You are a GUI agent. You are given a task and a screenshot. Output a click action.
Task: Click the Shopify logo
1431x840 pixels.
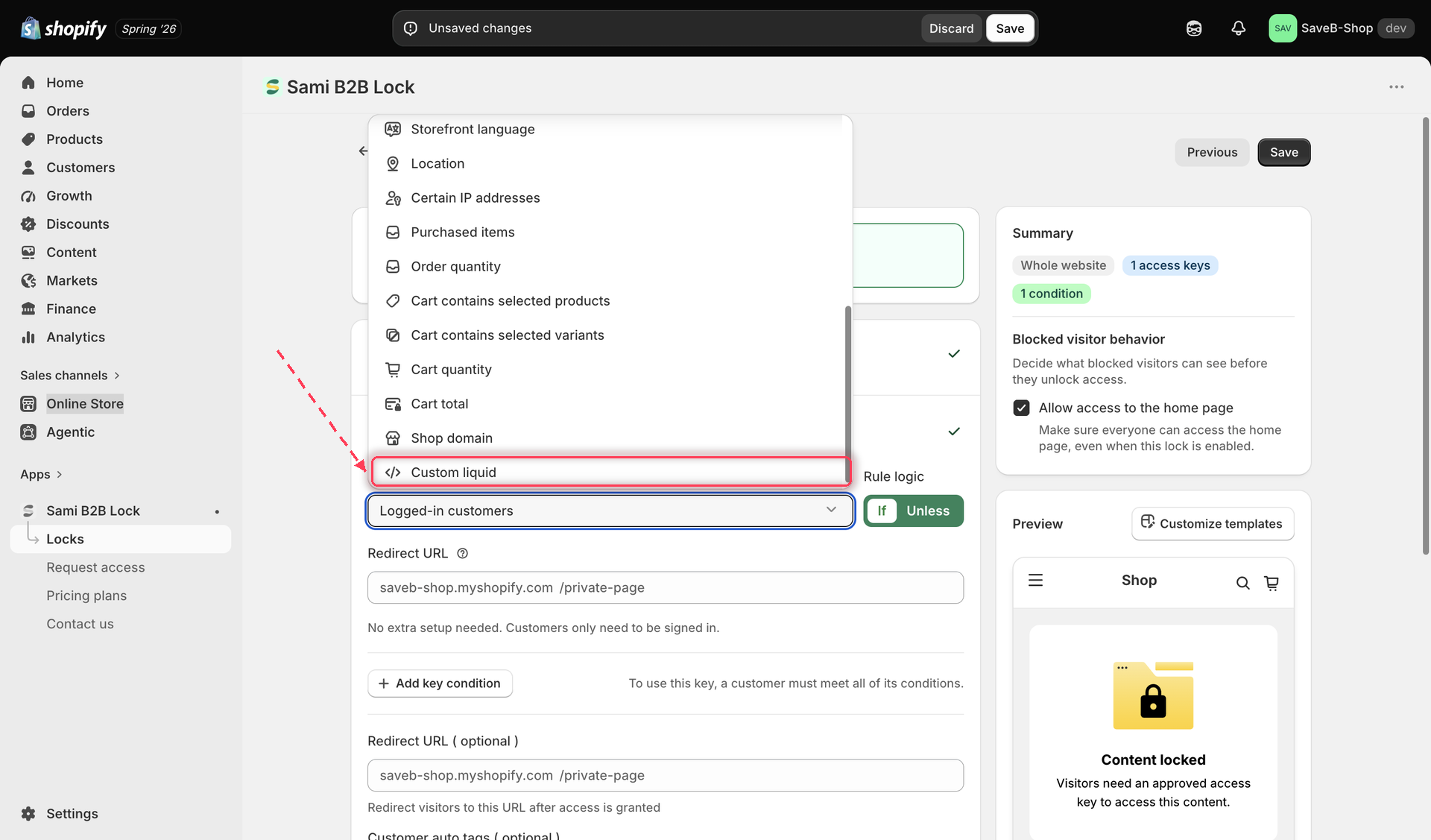(x=63, y=28)
